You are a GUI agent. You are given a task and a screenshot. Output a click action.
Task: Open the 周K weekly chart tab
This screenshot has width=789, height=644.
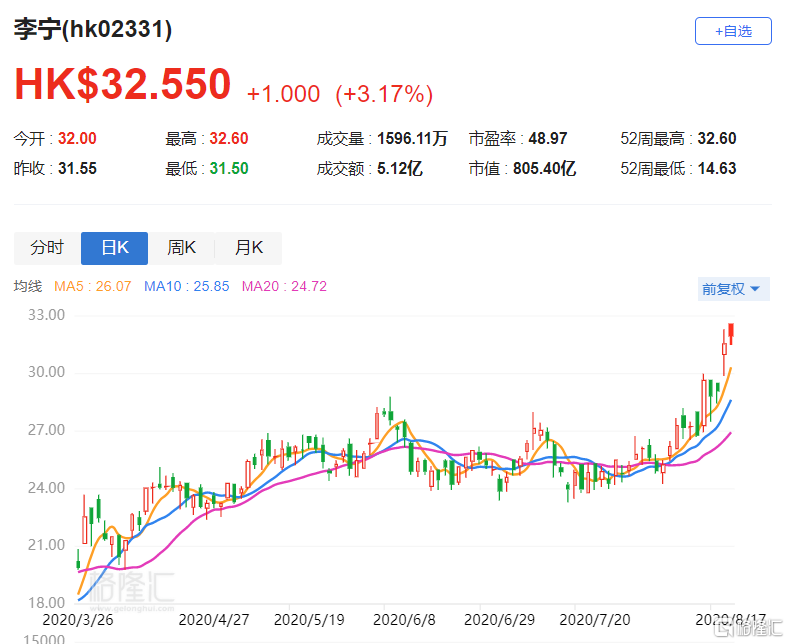pos(181,248)
